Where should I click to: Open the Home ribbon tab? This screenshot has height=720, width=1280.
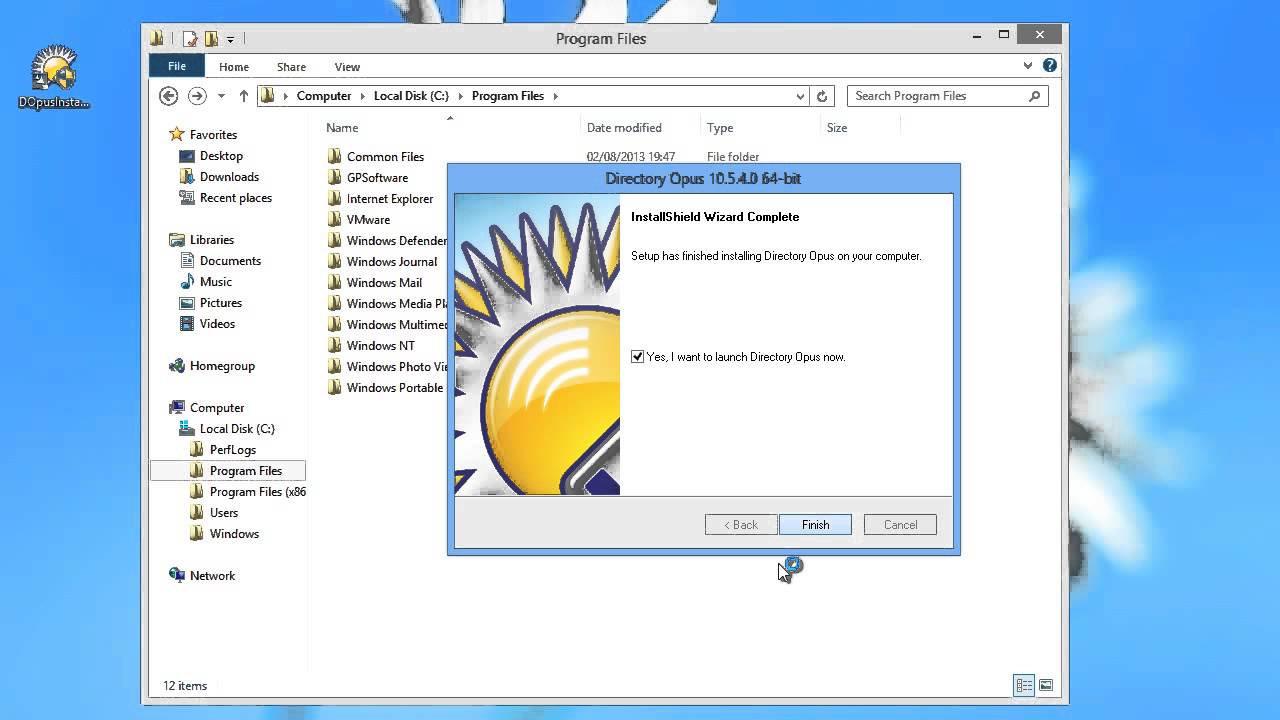pos(234,67)
